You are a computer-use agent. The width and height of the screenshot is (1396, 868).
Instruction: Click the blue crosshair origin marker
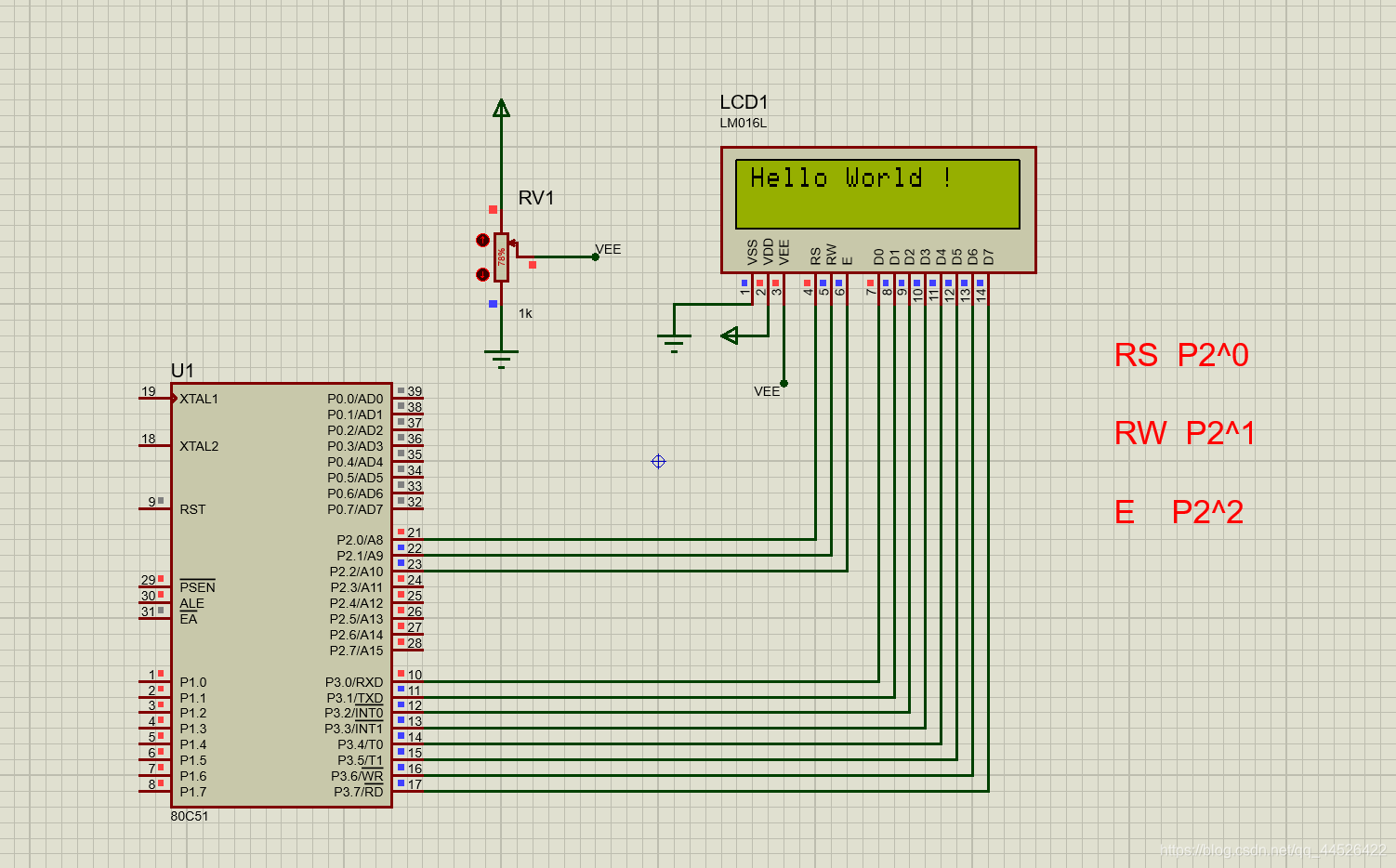[658, 461]
